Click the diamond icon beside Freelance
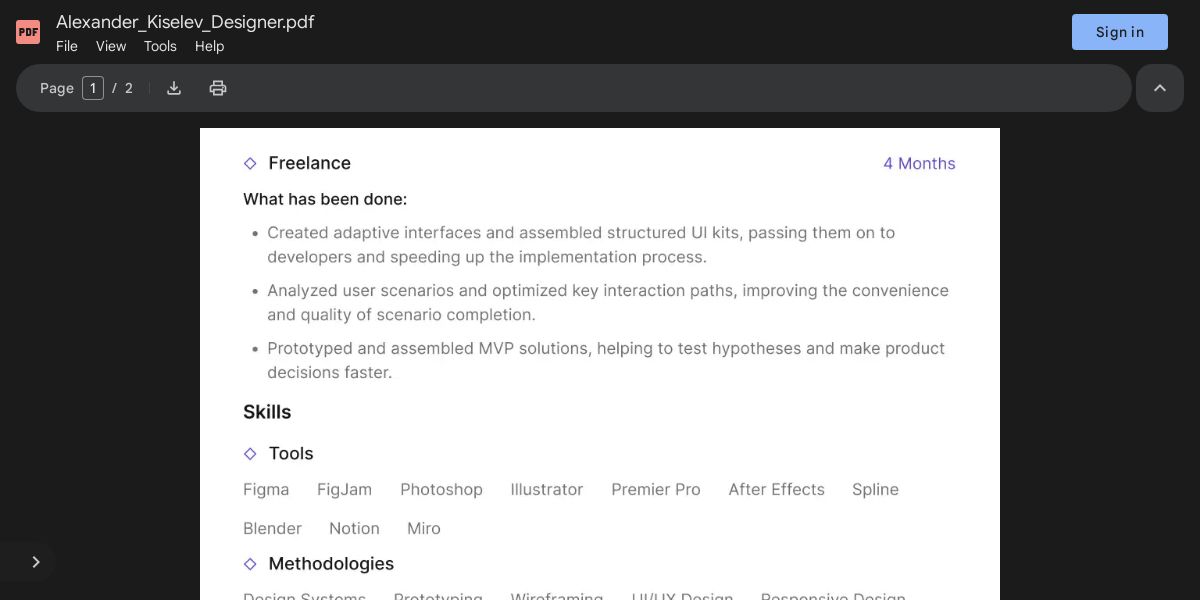The image size is (1200, 600). coord(250,163)
